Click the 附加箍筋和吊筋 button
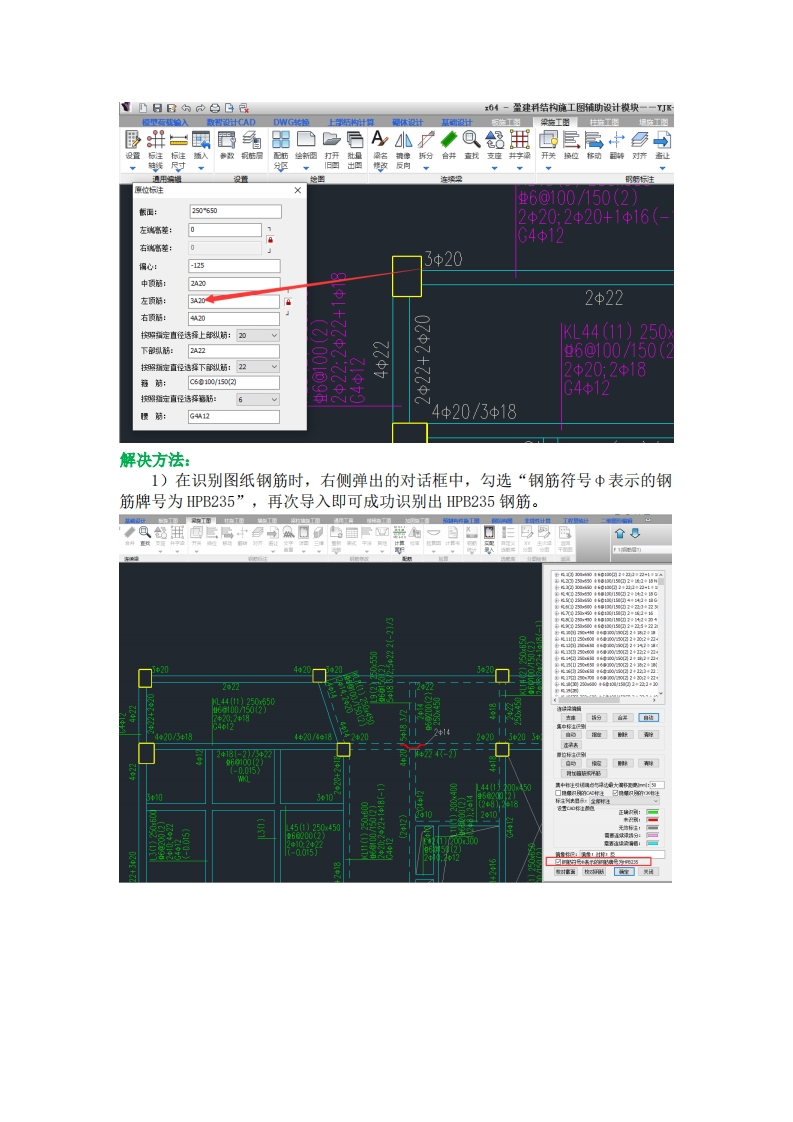Image resolution: width=793 pixels, height=1122 pixels. coord(584,774)
